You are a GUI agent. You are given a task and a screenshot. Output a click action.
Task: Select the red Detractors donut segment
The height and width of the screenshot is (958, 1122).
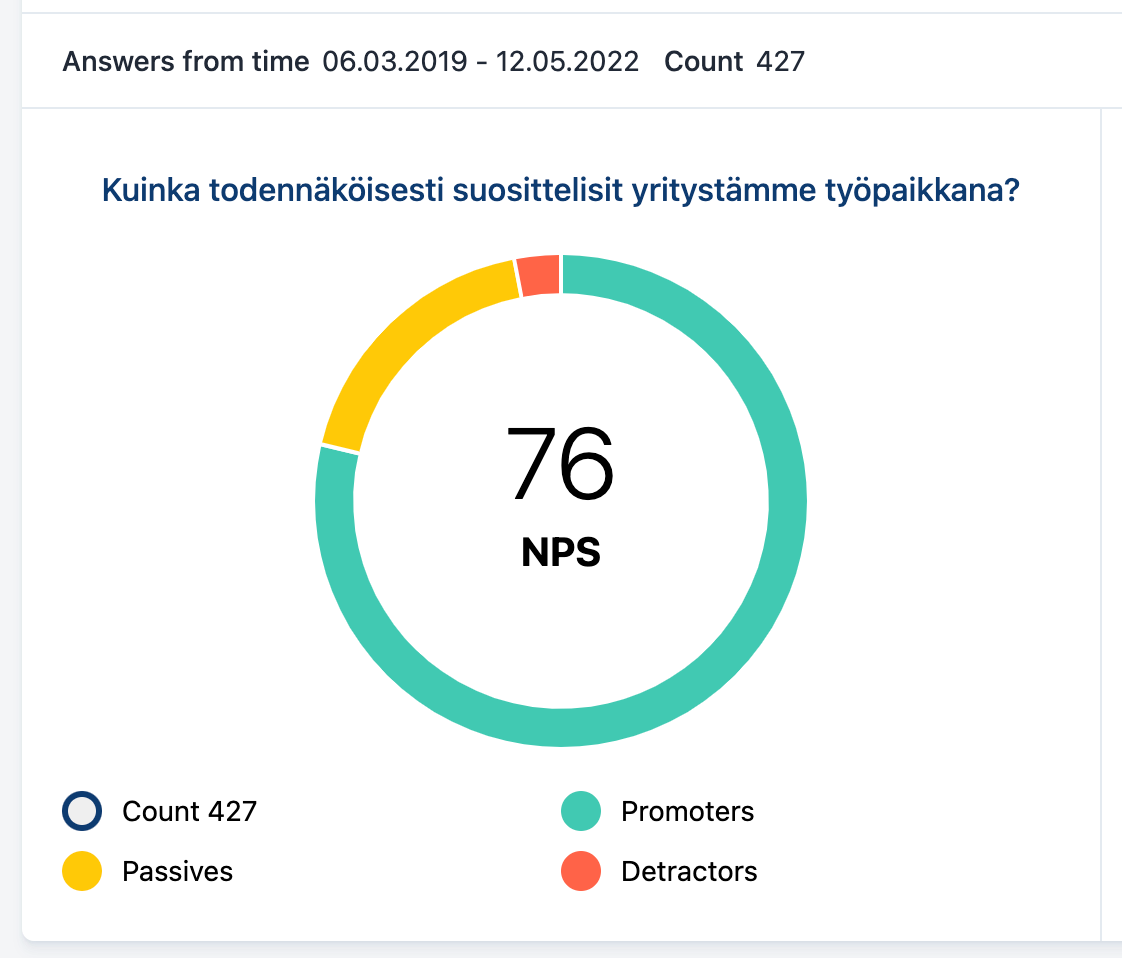[x=539, y=275]
